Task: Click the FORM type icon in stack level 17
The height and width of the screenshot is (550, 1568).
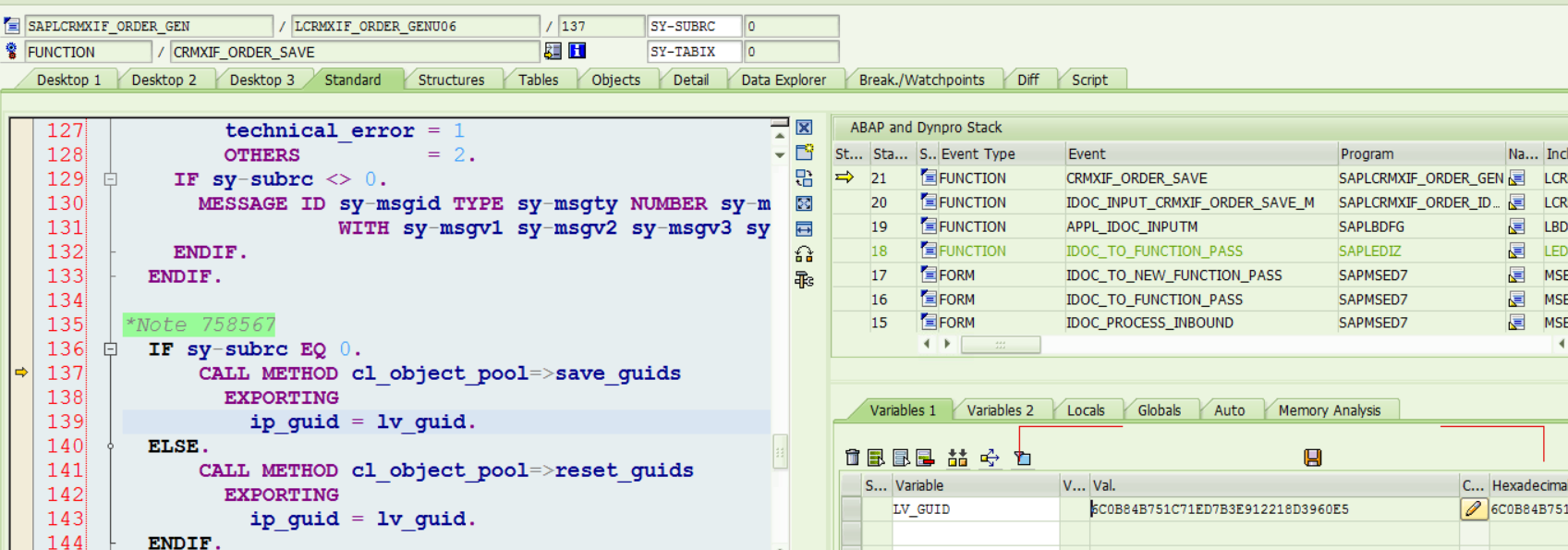Action: click(929, 275)
